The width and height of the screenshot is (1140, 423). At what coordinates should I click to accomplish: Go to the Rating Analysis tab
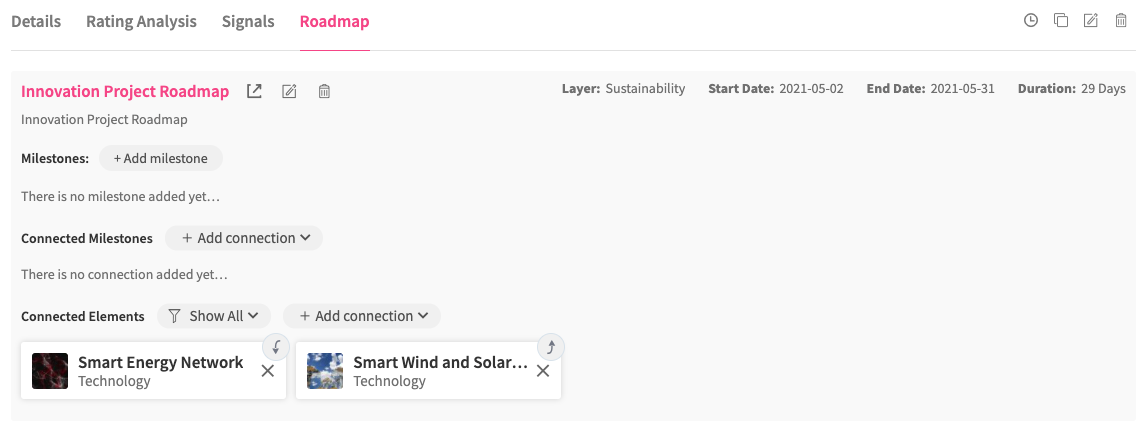click(141, 22)
